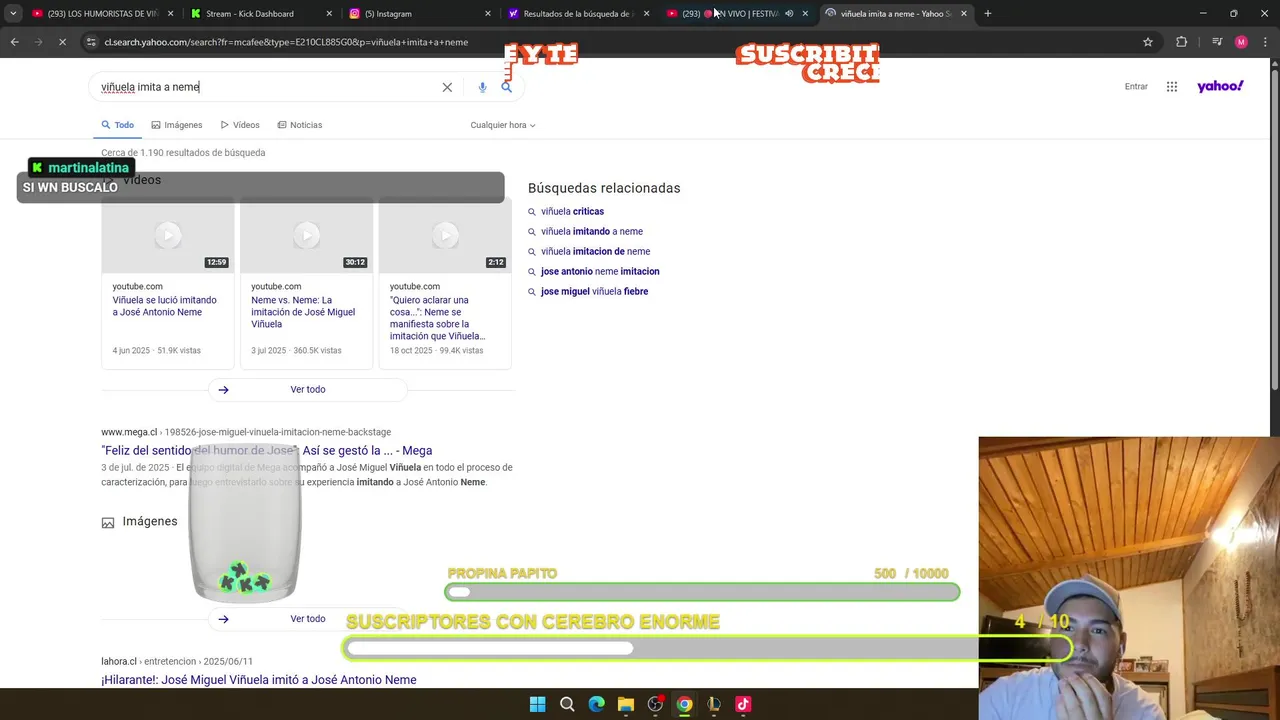Open related search viñuela criticas
Image resolution: width=1280 pixels, height=720 pixels.
coord(572,211)
